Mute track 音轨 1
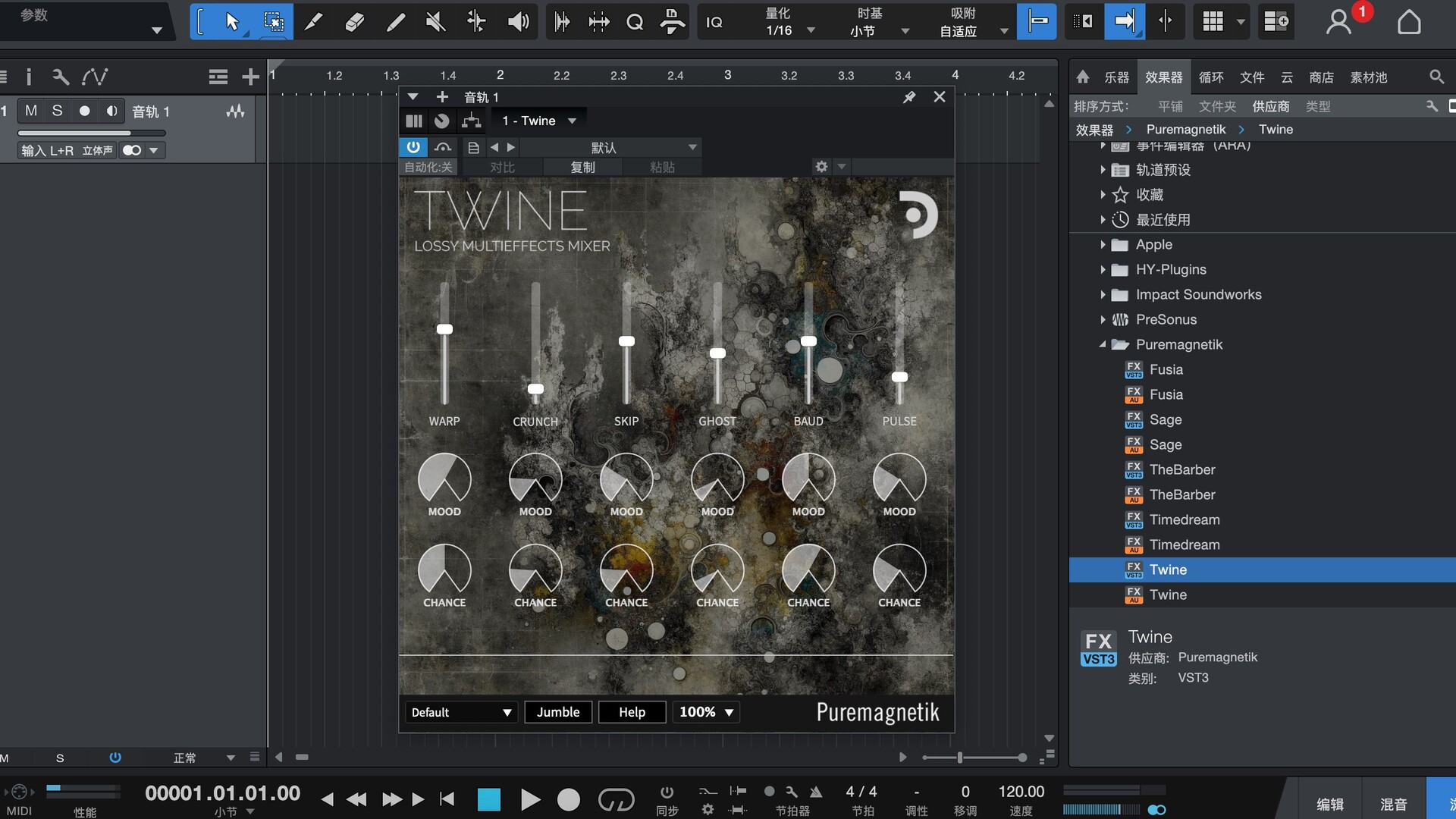This screenshot has width=1456, height=819. coord(31,111)
